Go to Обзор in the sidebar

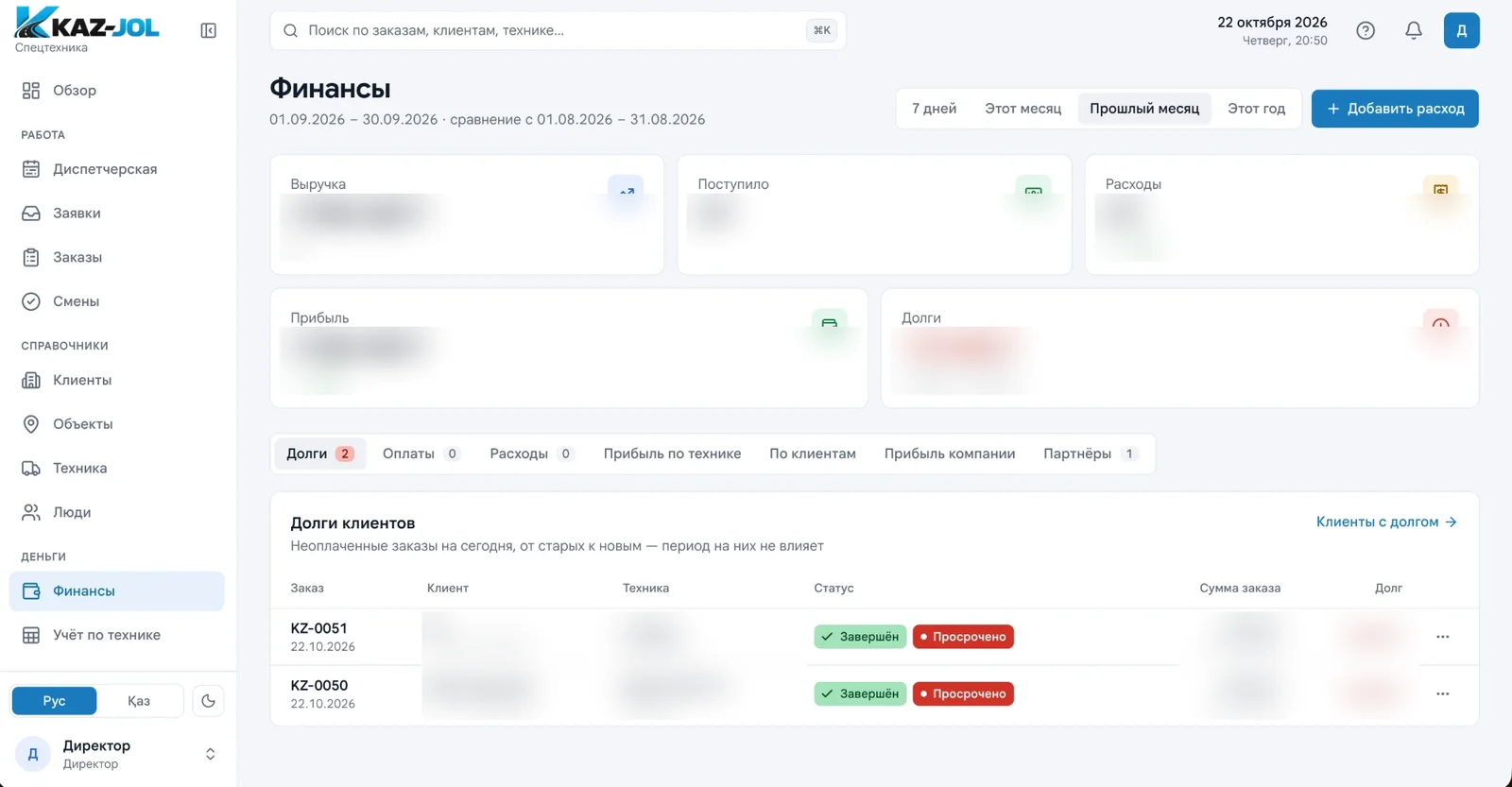(x=117, y=91)
